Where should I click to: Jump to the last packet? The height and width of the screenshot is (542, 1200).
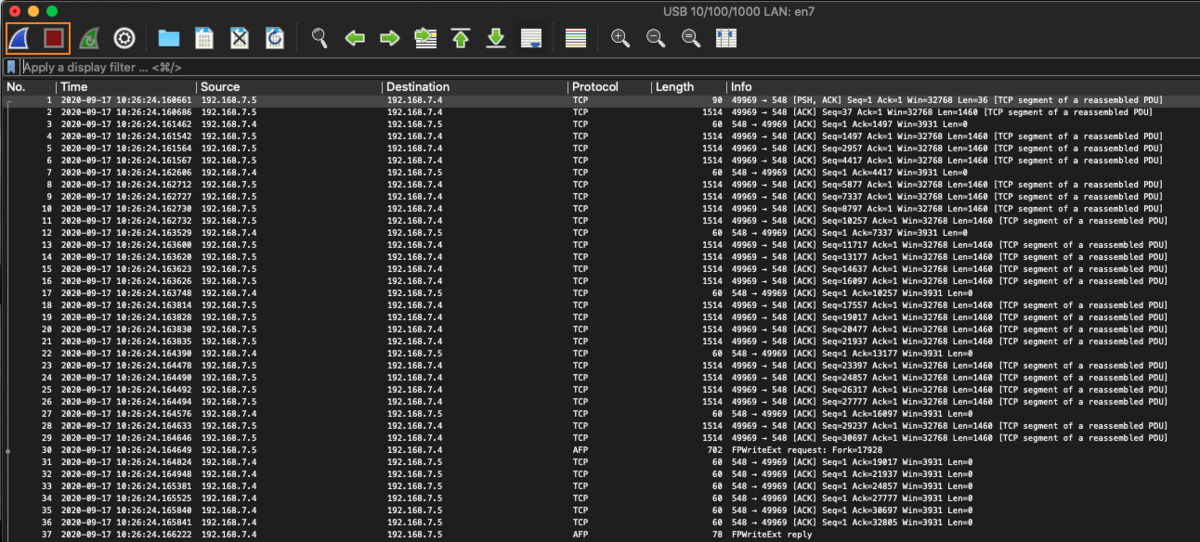[x=496, y=38]
